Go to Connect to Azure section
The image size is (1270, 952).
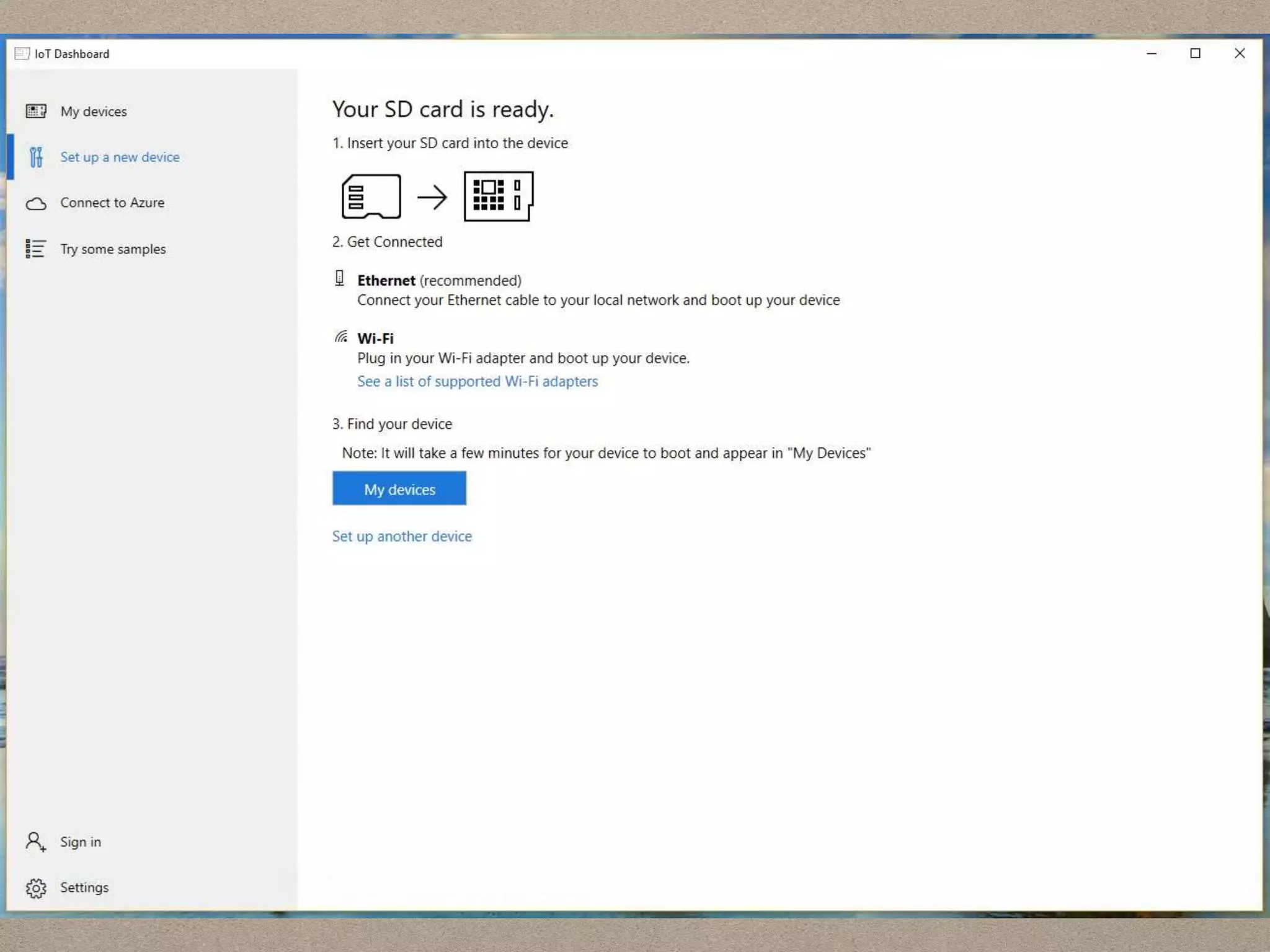point(112,203)
